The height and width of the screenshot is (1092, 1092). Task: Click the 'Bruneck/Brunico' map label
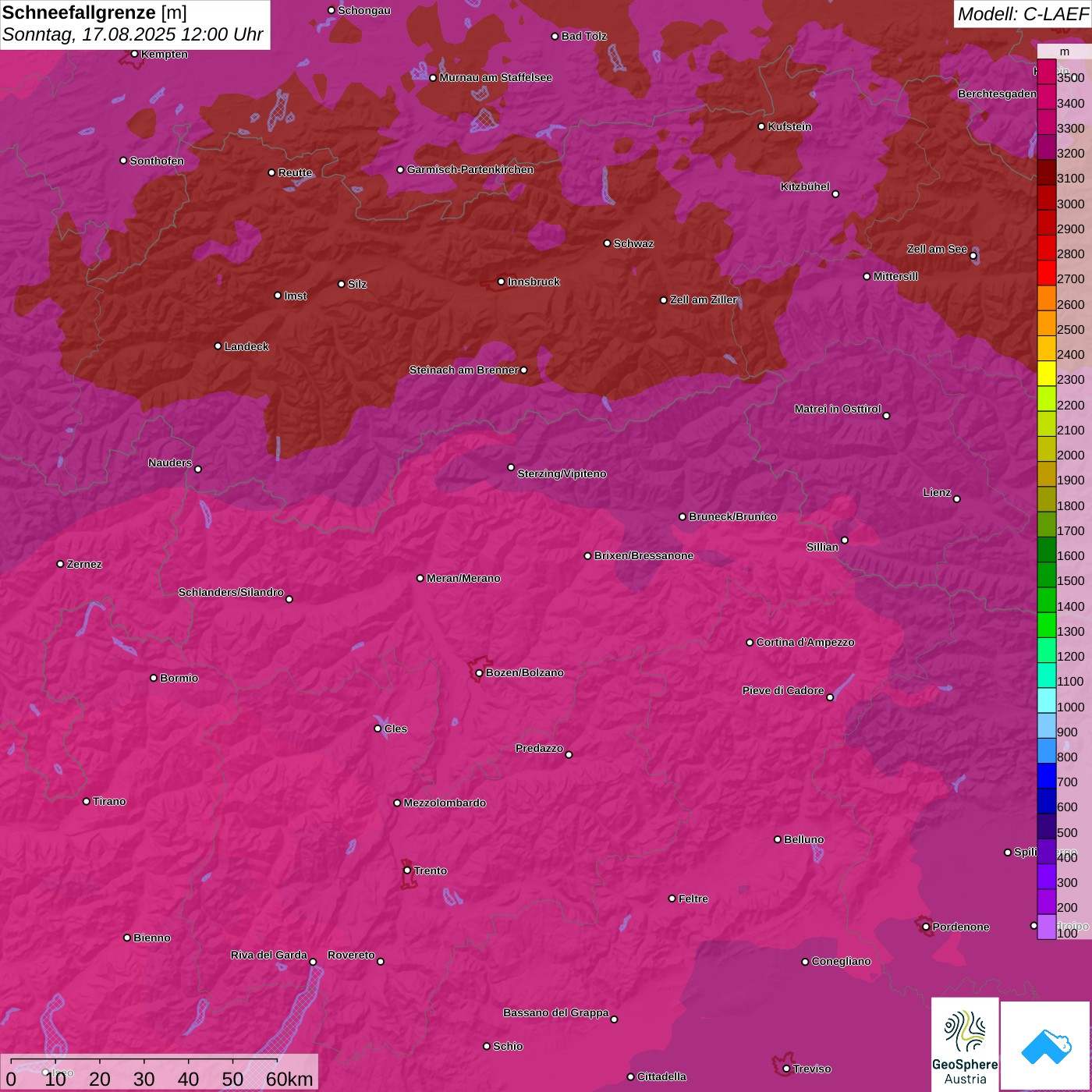tap(732, 516)
